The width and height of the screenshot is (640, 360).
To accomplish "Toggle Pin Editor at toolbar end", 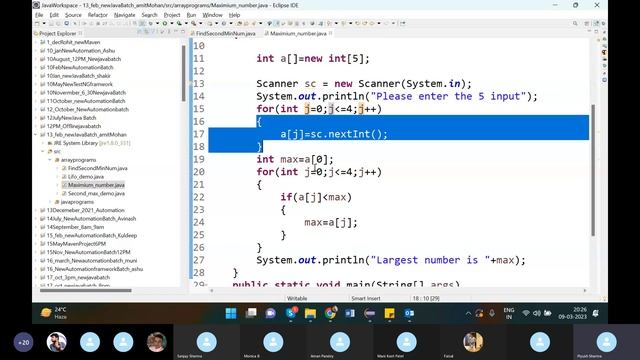I will coord(403,23).
